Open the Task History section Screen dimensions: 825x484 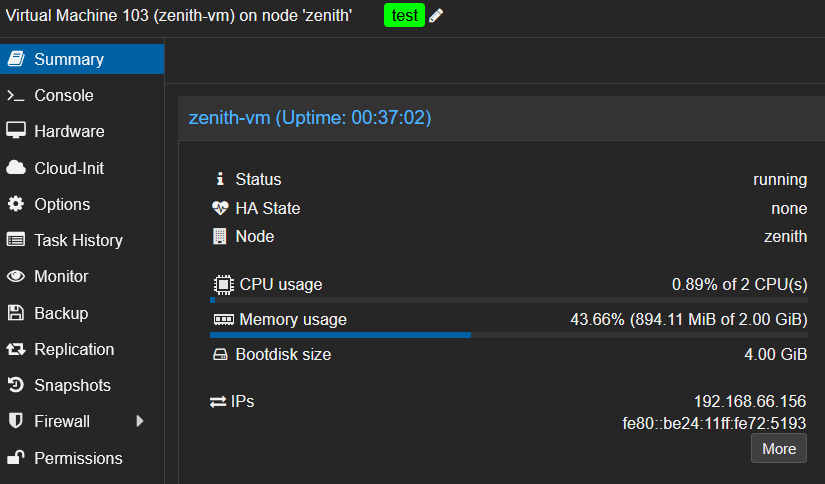pyautogui.click(x=78, y=240)
